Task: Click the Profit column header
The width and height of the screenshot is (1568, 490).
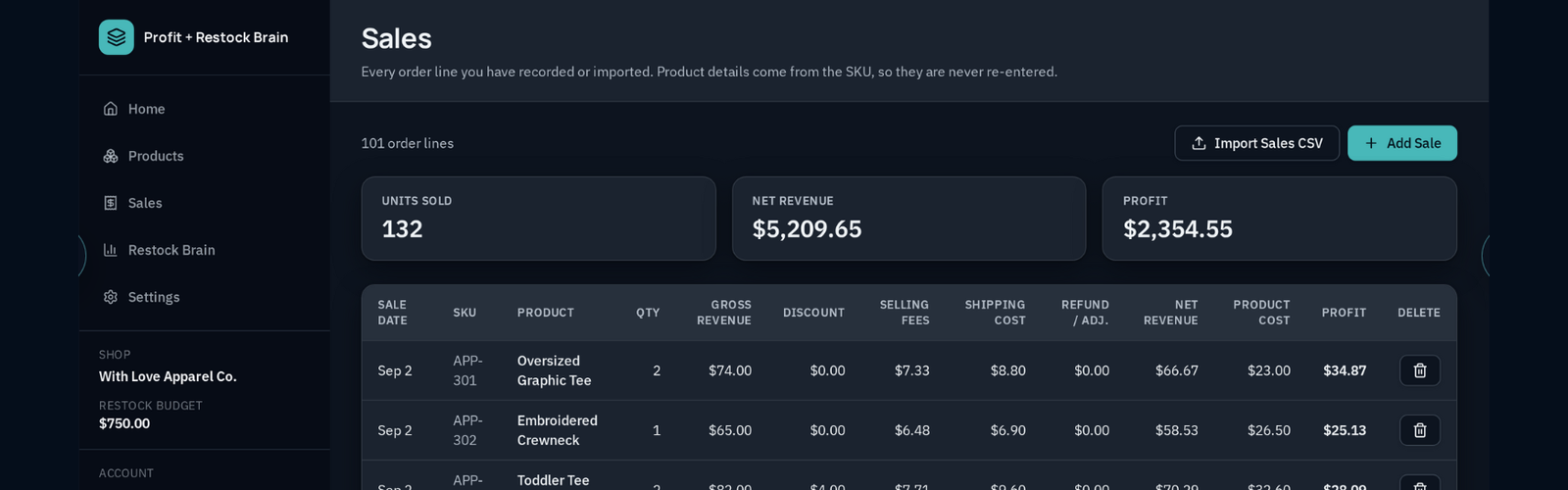Action: coord(1344,313)
